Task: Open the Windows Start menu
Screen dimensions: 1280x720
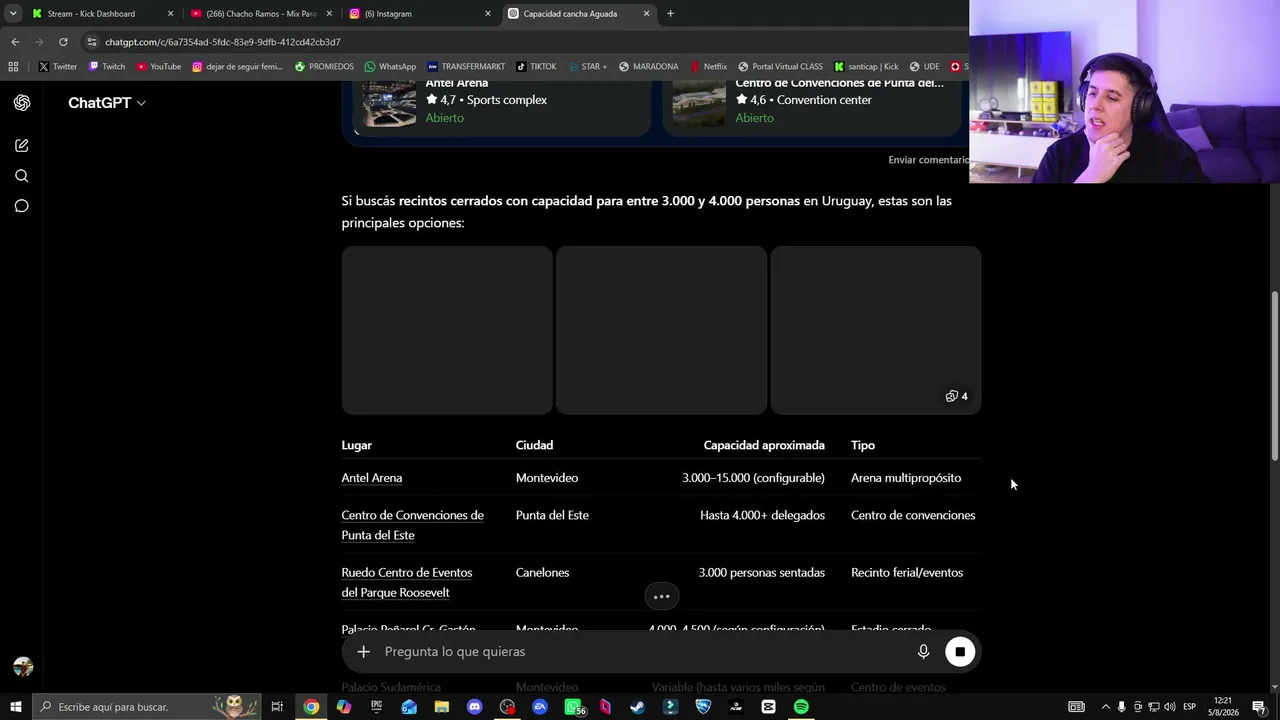Action: tap(16, 707)
